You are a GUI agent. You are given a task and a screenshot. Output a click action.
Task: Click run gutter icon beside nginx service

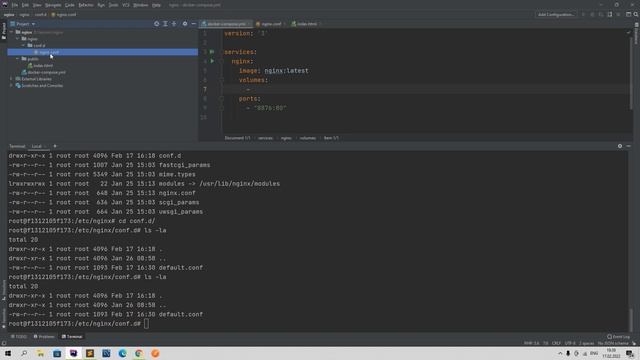pos(212,61)
